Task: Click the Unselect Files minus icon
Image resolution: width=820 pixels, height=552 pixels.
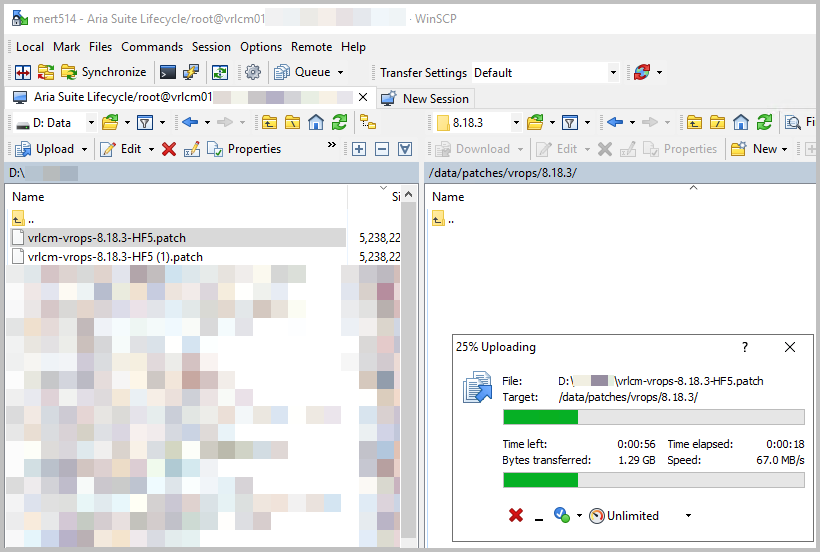Action: (382, 149)
